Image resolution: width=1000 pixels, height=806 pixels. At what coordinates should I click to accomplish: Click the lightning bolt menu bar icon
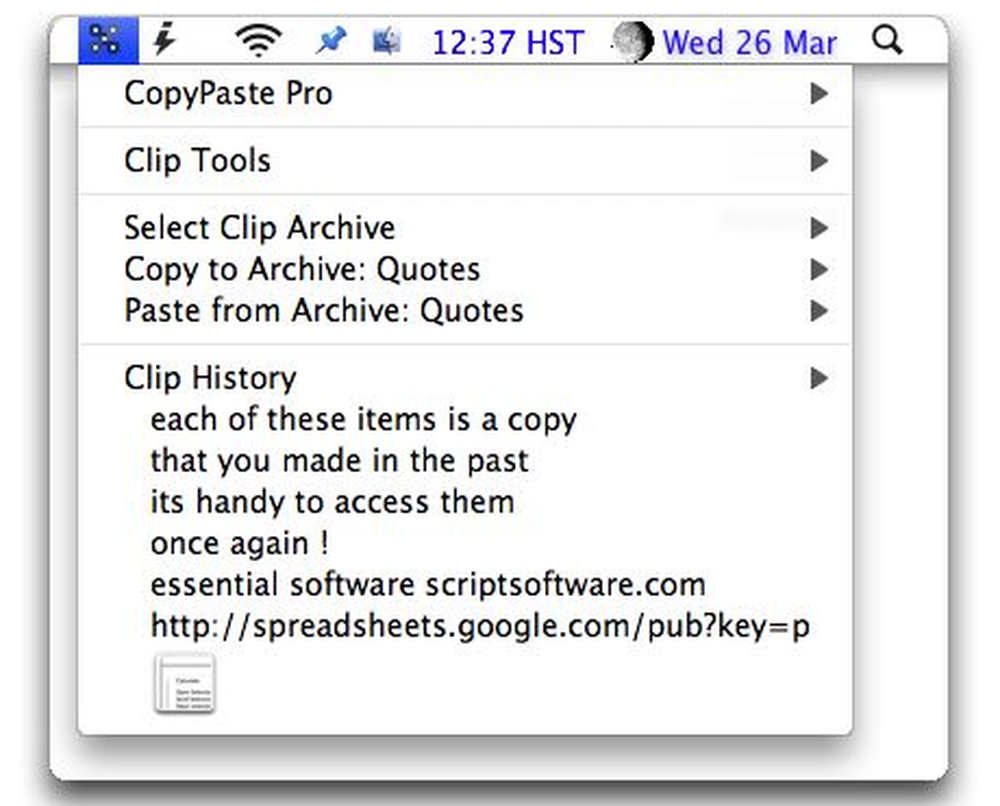[x=166, y=40]
